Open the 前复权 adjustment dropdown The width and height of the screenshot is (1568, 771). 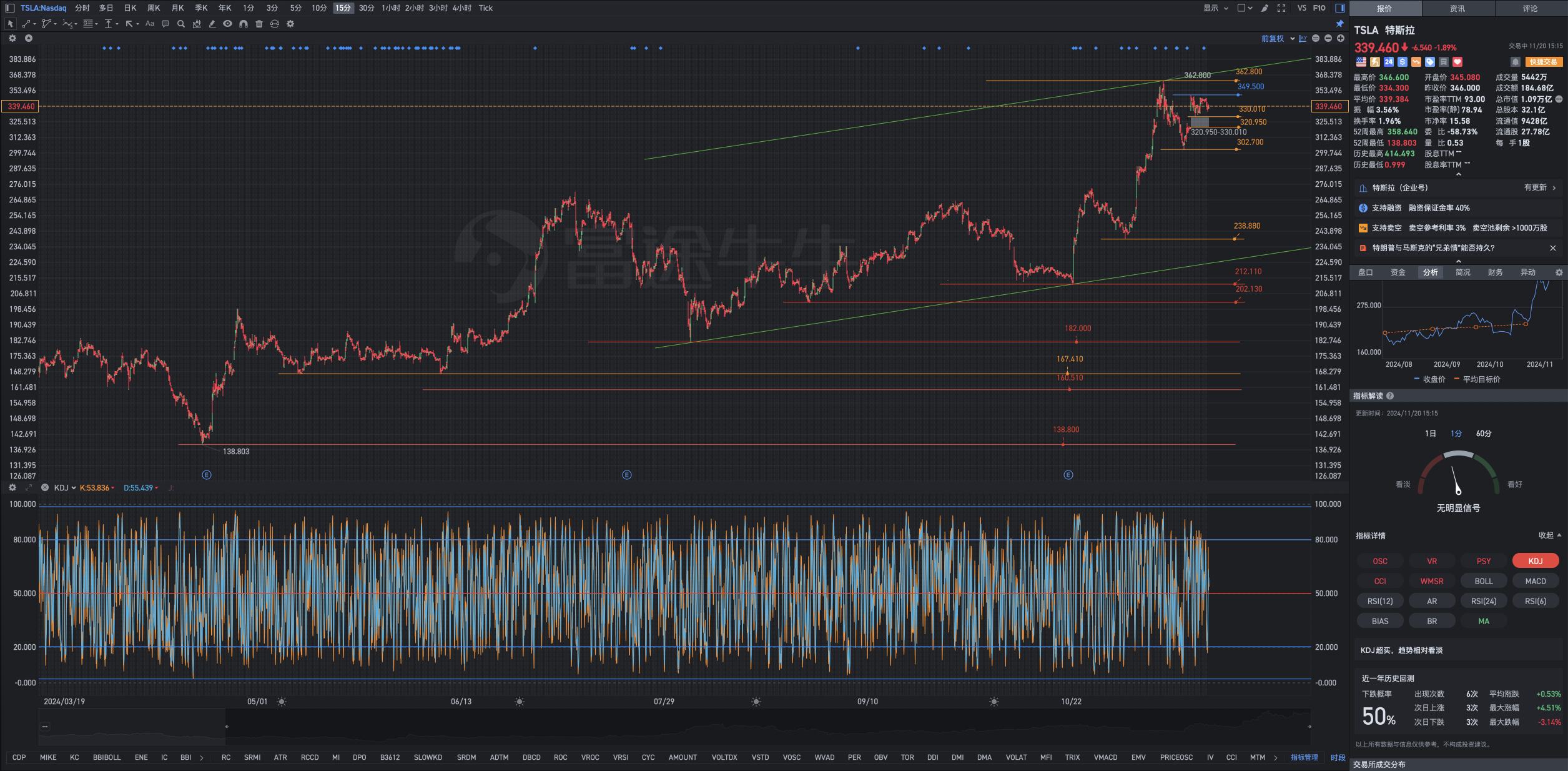click(1278, 39)
